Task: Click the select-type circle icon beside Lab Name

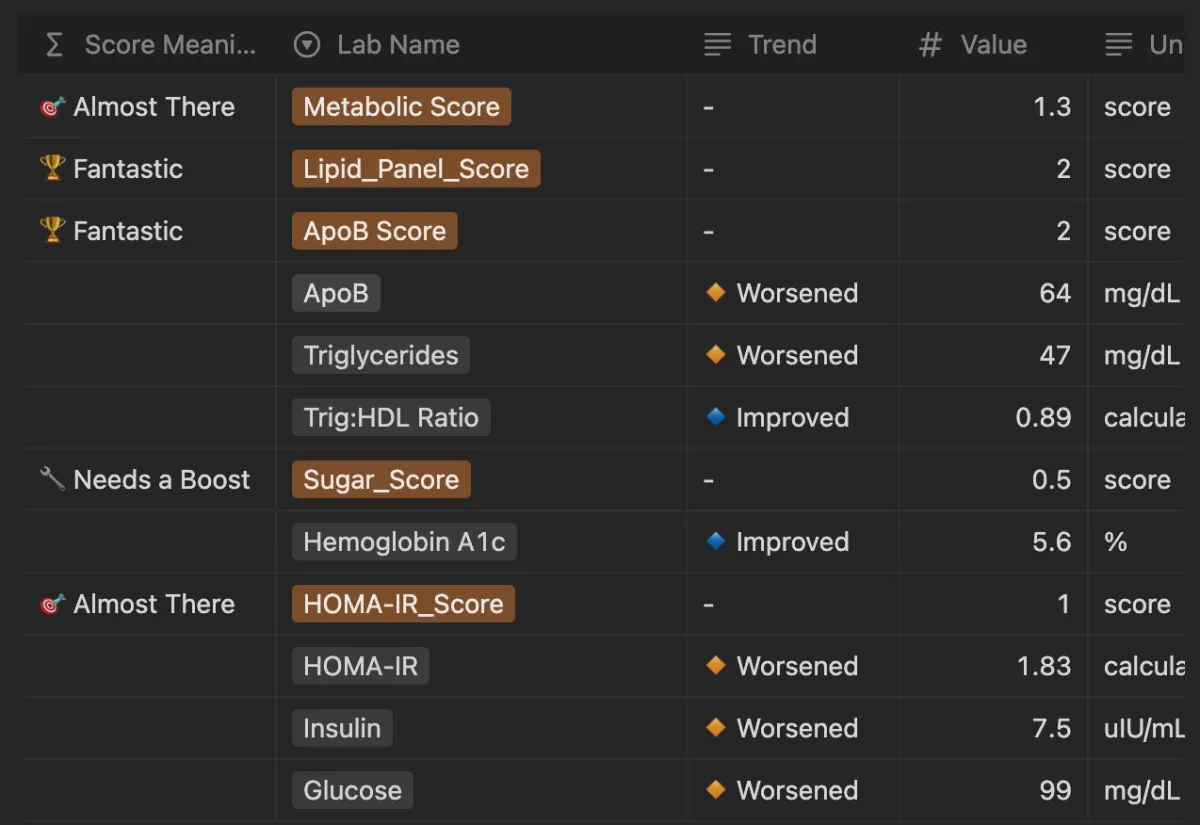Action: [x=307, y=45]
